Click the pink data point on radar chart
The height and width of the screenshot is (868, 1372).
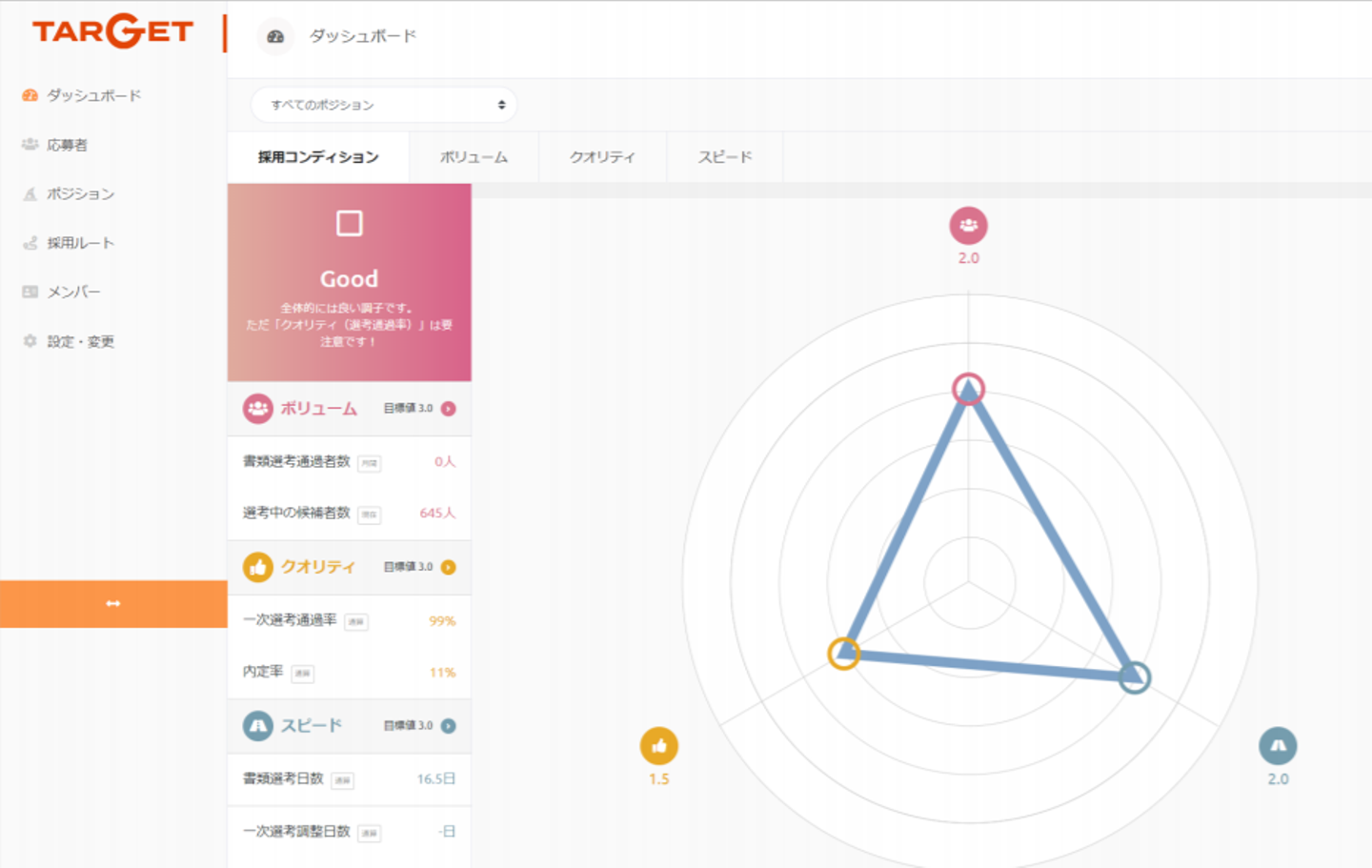tap(969, 389)
